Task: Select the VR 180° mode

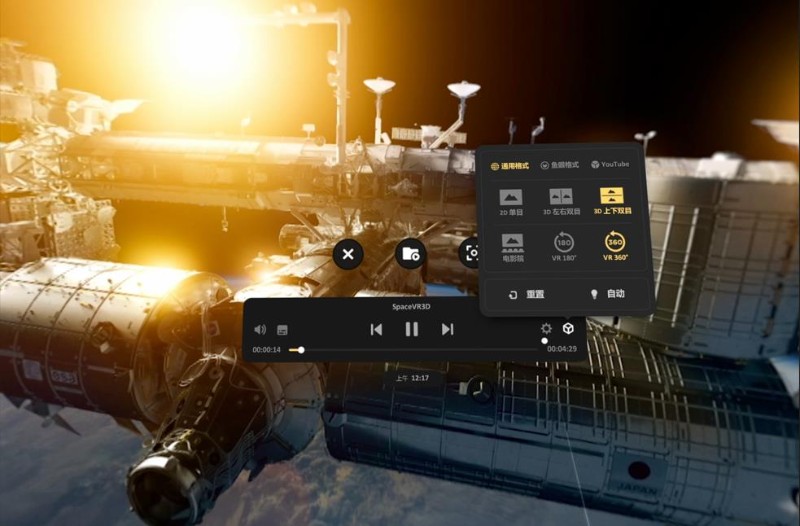Action: (564, 247)
